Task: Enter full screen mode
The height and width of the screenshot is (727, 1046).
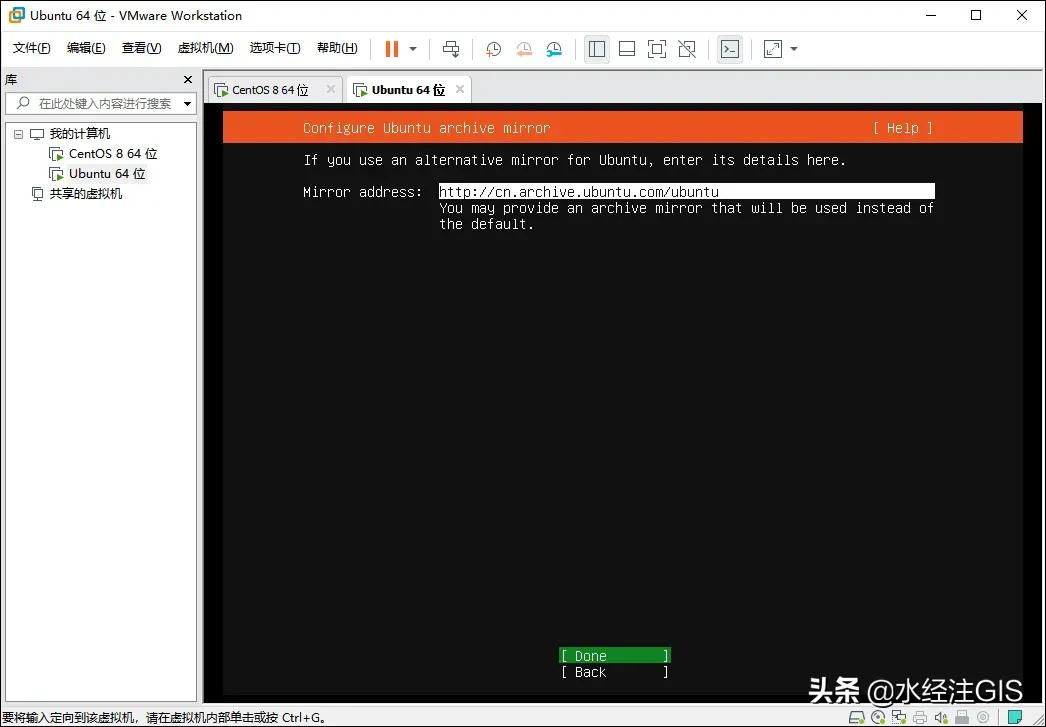Action: point(656,48)
